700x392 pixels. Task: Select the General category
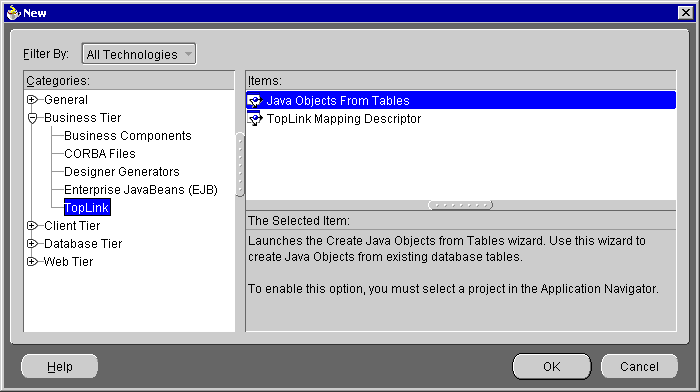tap(66, 100)
